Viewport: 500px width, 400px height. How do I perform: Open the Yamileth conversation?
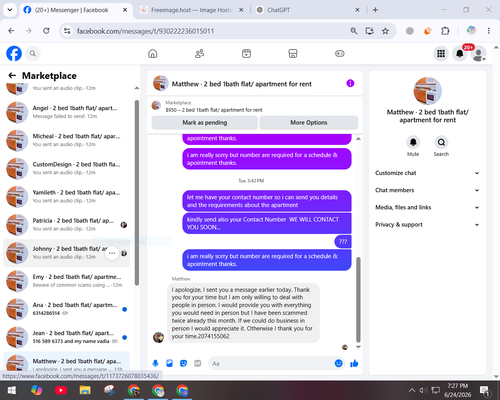(67, 197)
